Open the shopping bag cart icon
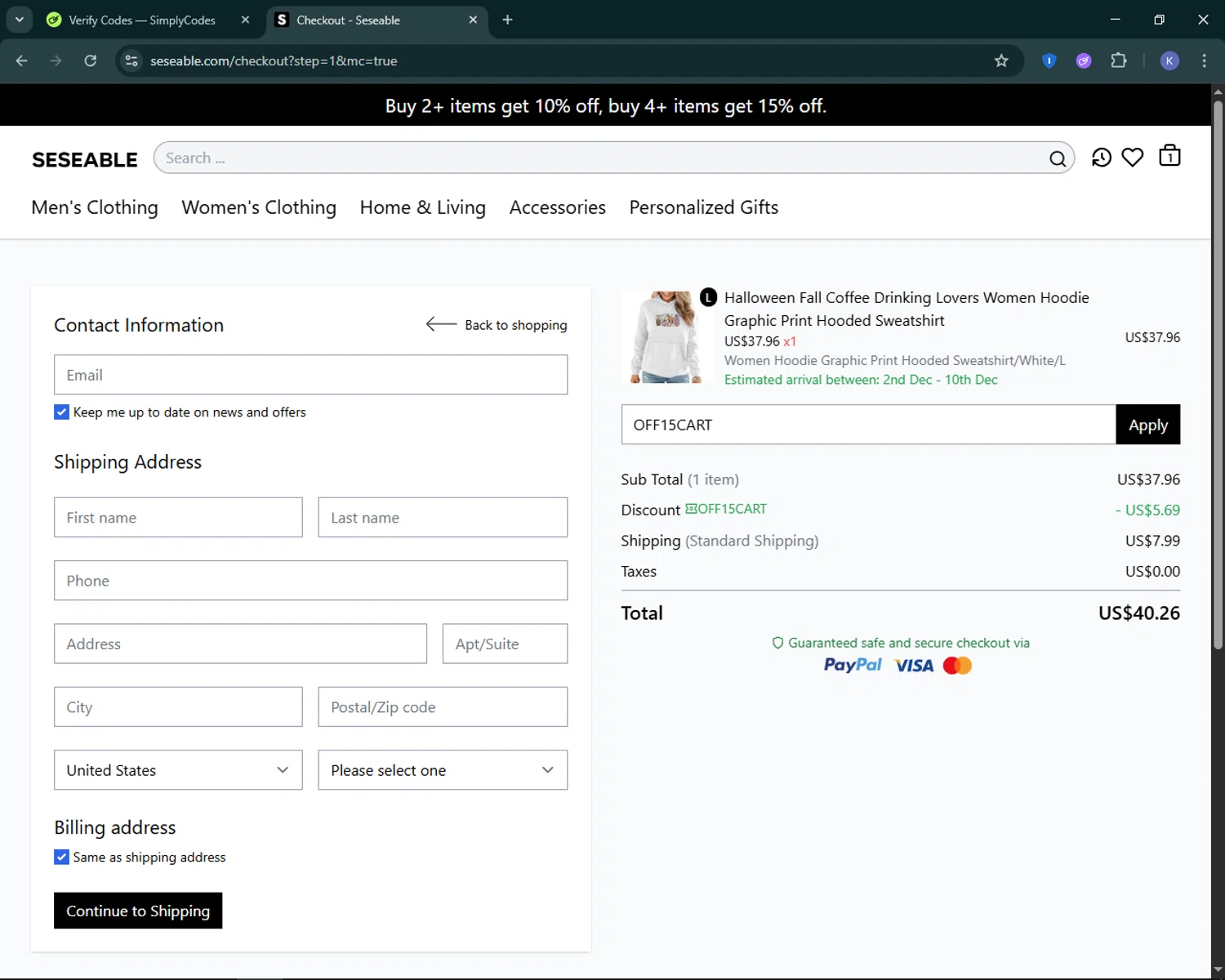The image size is (1225, 980). click(1169, 156)
